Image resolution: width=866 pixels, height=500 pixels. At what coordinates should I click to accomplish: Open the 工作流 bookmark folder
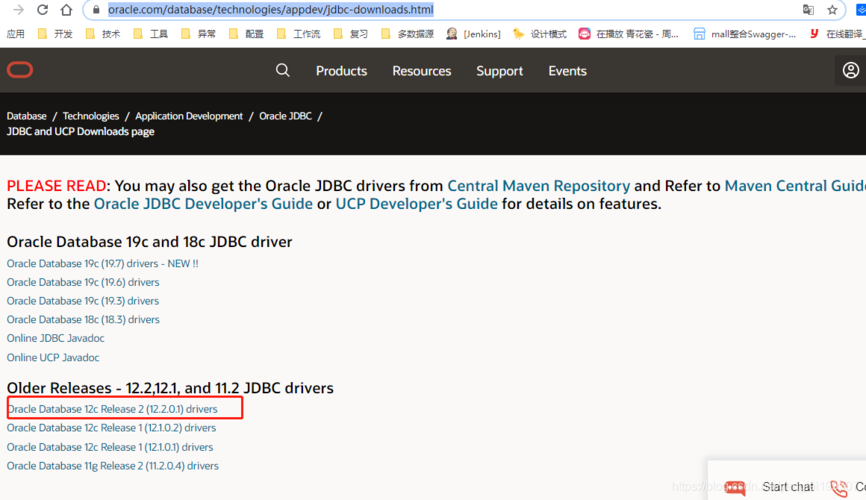tap(298, 34)
